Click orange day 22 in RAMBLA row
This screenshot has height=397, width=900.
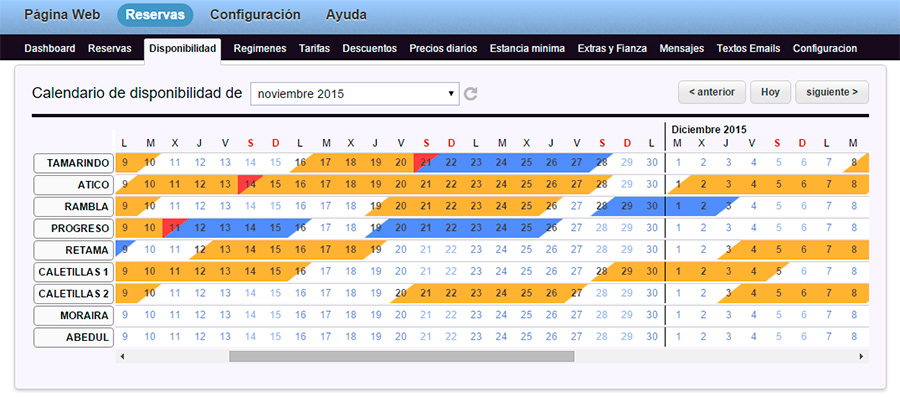click(451, 206)
